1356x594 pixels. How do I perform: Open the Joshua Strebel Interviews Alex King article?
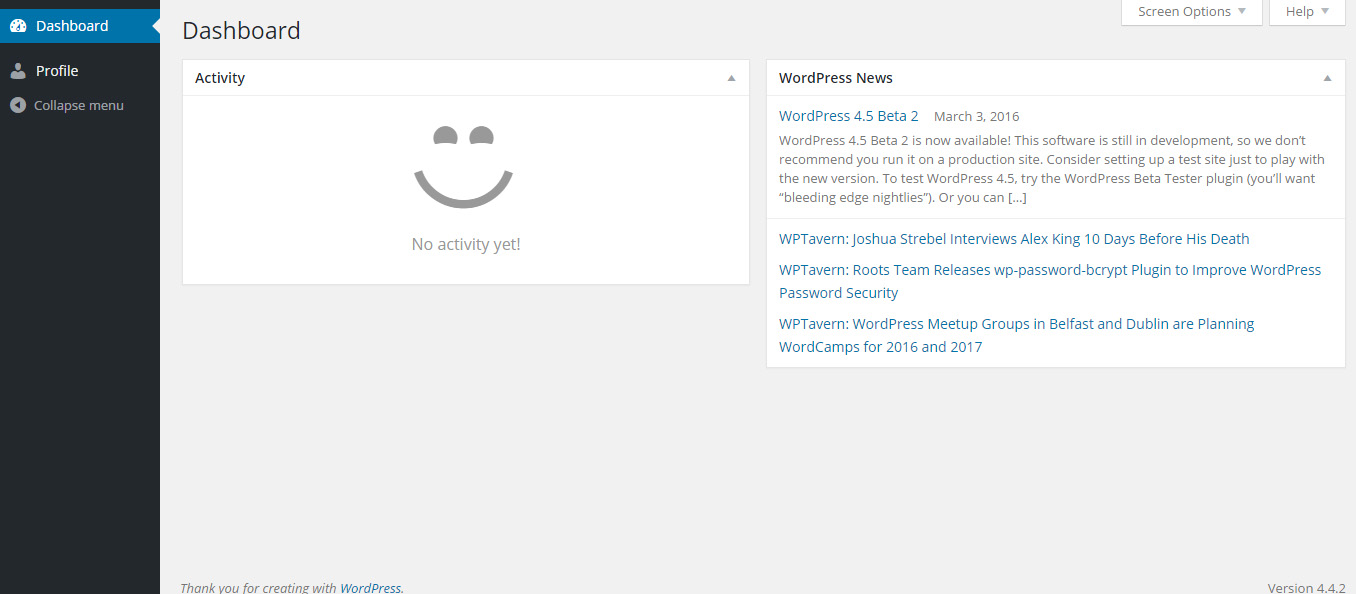[1014, 239]
